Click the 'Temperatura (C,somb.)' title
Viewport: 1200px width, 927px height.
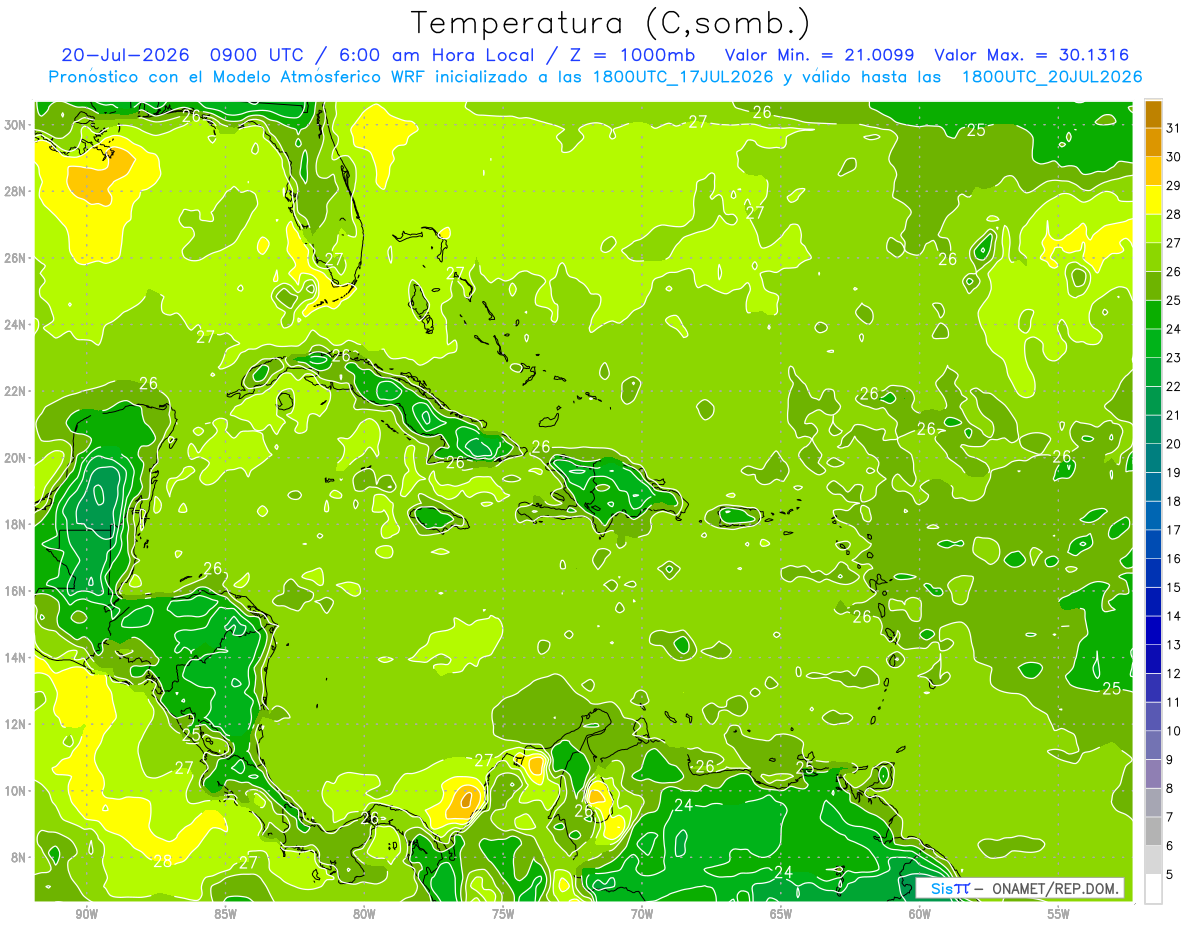[610, 22]
